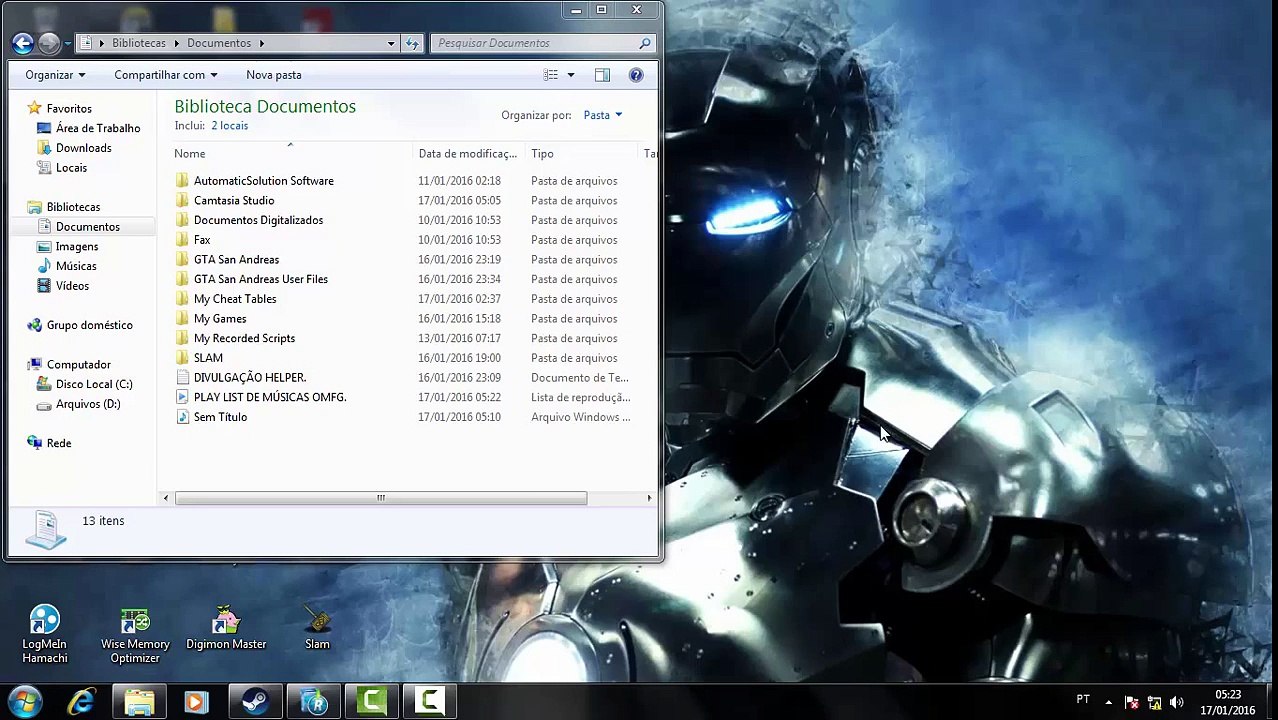Select Grupo doméstico in the sidebar
This screenshot has width=1278, height=720.
(89, 325)
